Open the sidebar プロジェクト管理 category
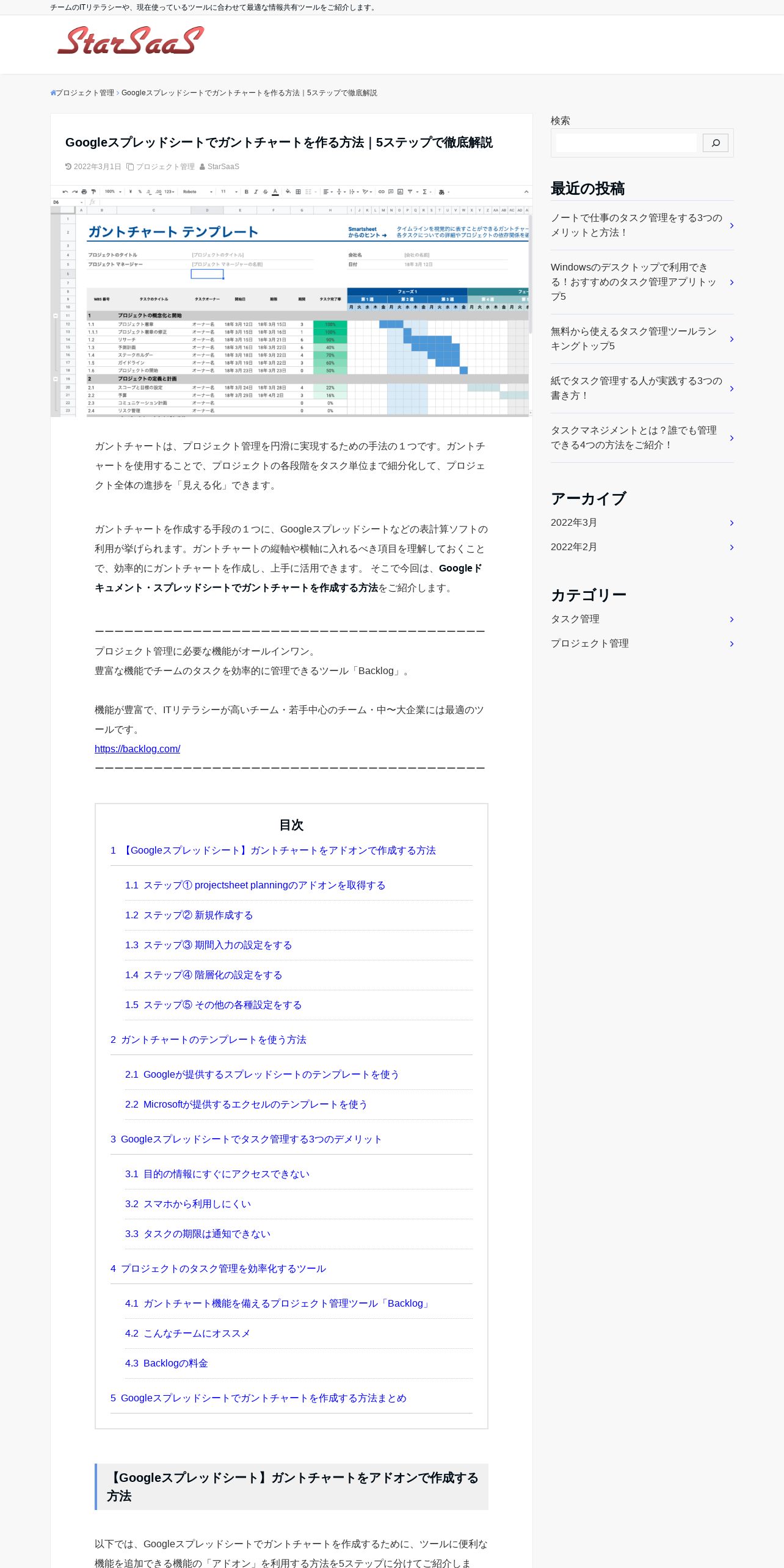This screenshot has width=784, height=1568. (590, 644)
